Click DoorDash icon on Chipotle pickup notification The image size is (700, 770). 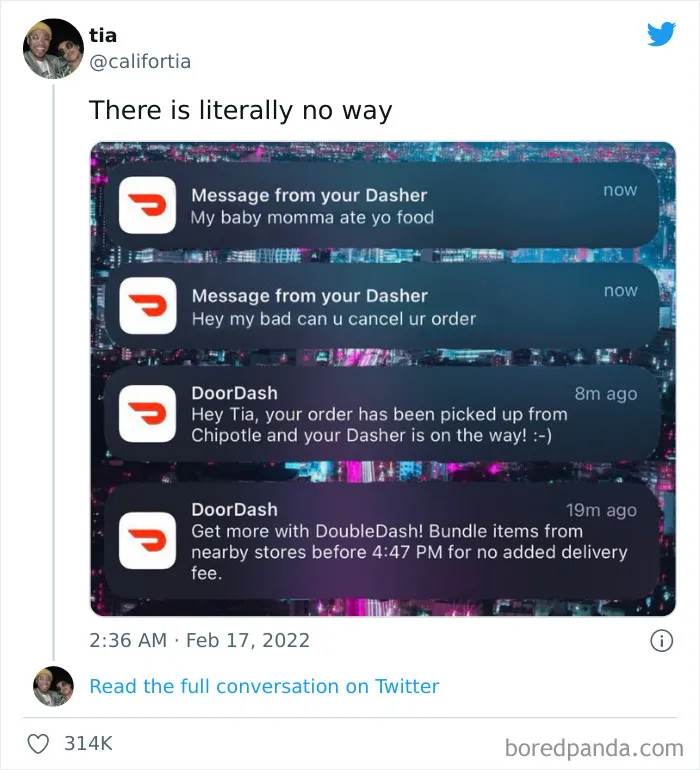[147, 413]
